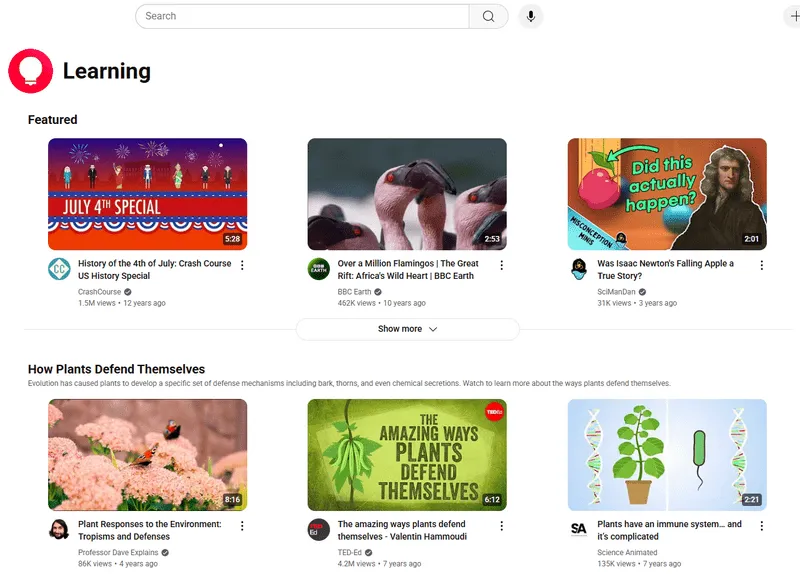Open 'Plant Responses to the Environment' title

(x=149, y=530)
